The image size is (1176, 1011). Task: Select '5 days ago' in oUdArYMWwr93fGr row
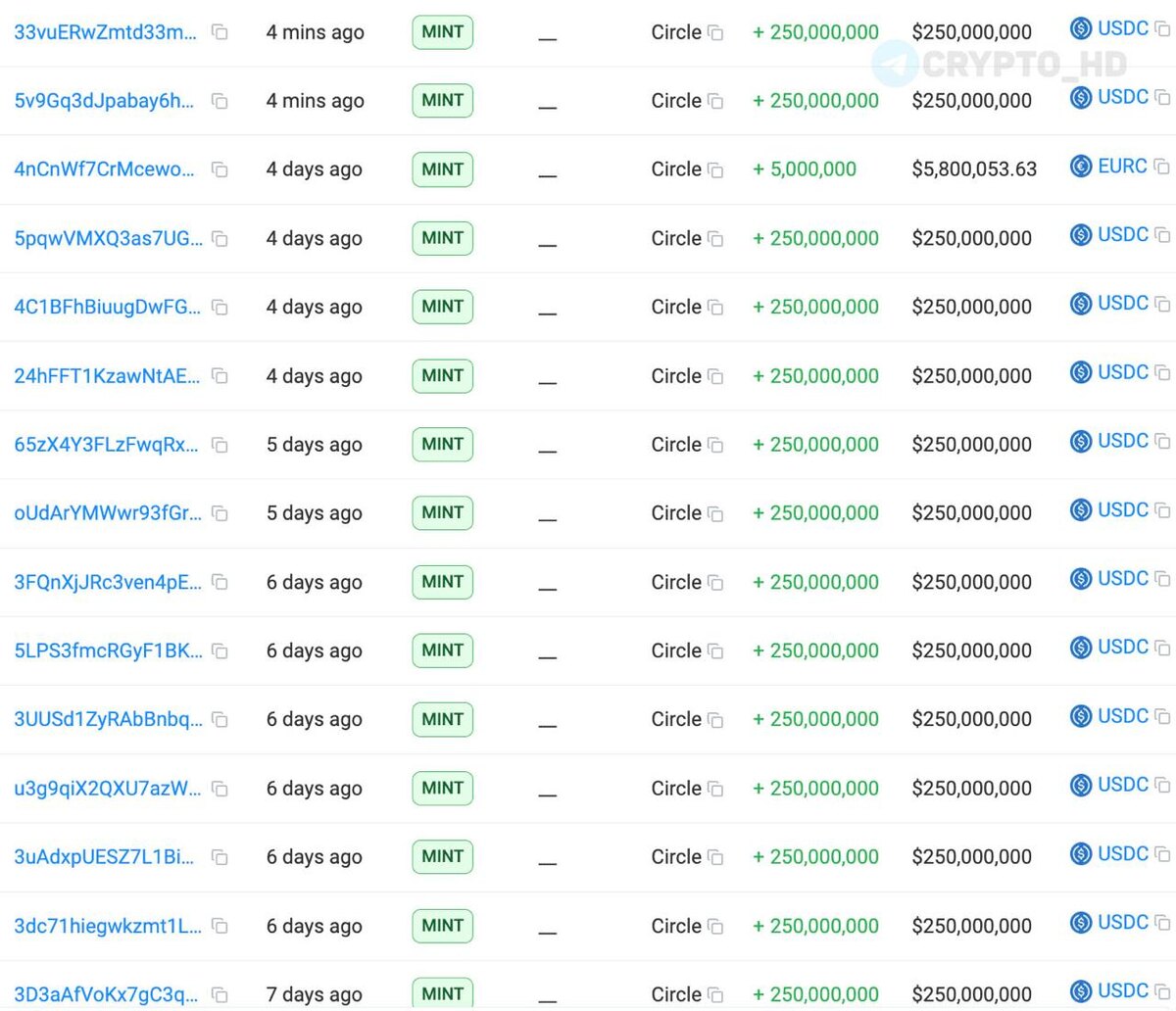315,513
